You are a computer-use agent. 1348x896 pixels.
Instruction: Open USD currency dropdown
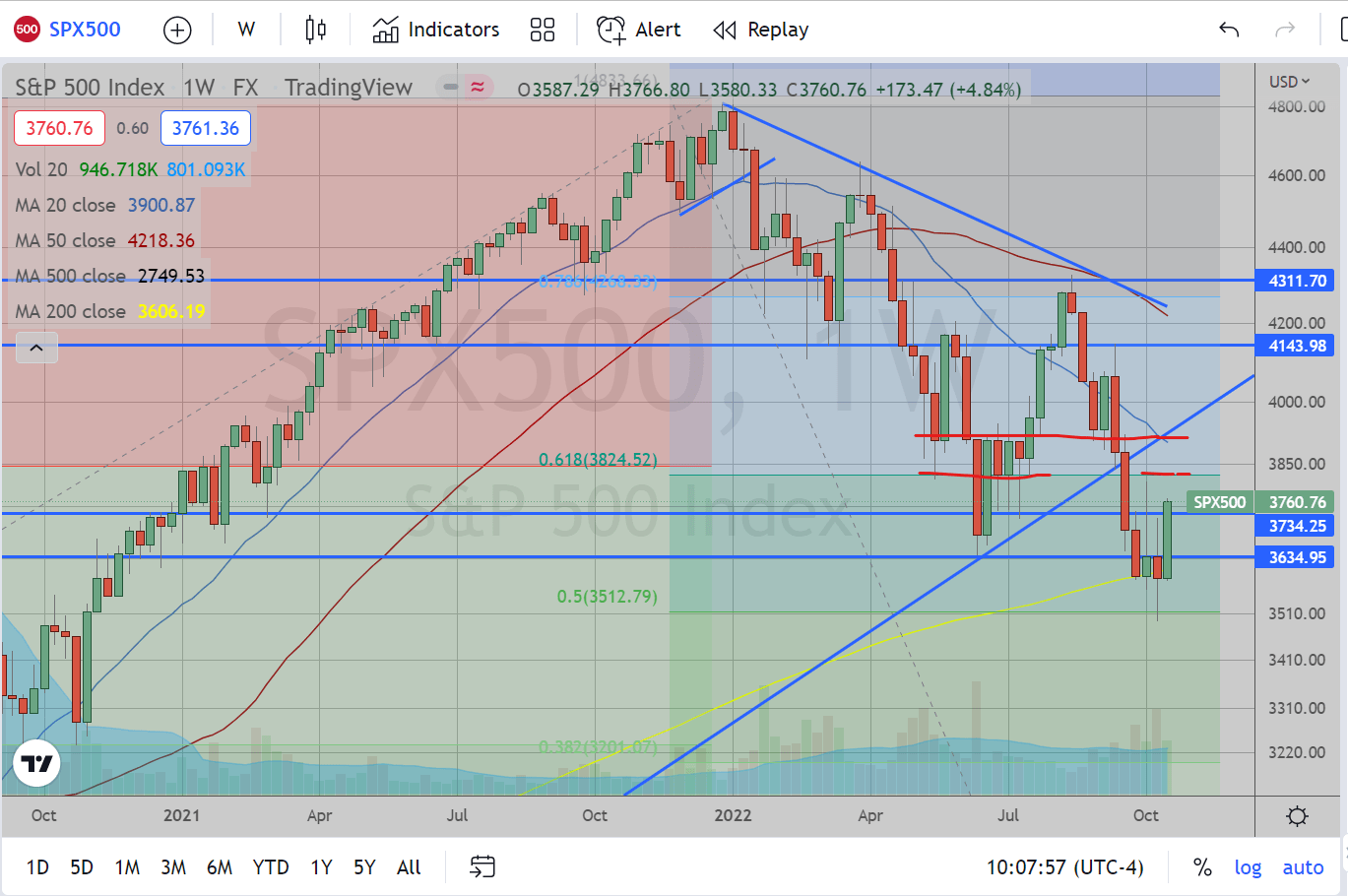coord(1290,82)
